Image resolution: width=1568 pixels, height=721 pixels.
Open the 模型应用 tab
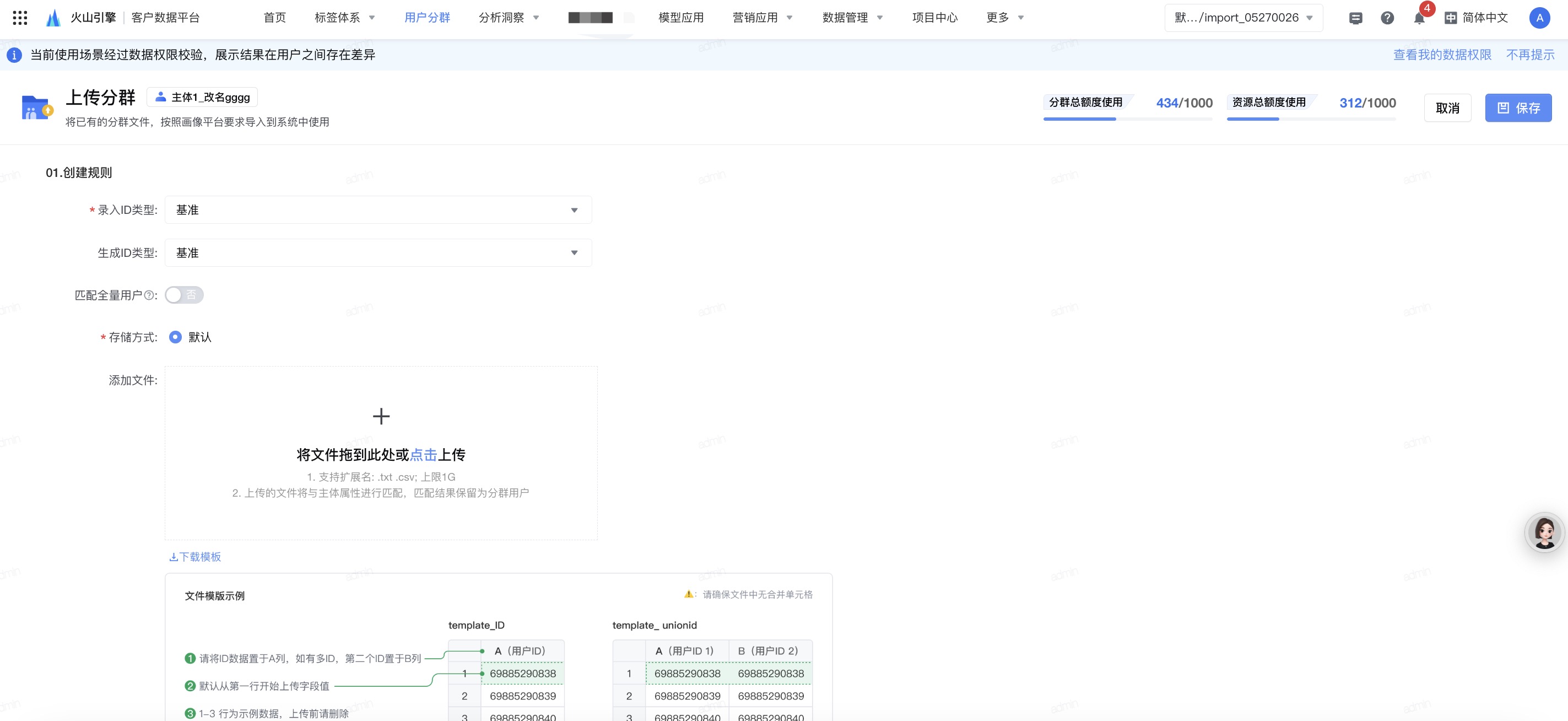click(680, 18)
